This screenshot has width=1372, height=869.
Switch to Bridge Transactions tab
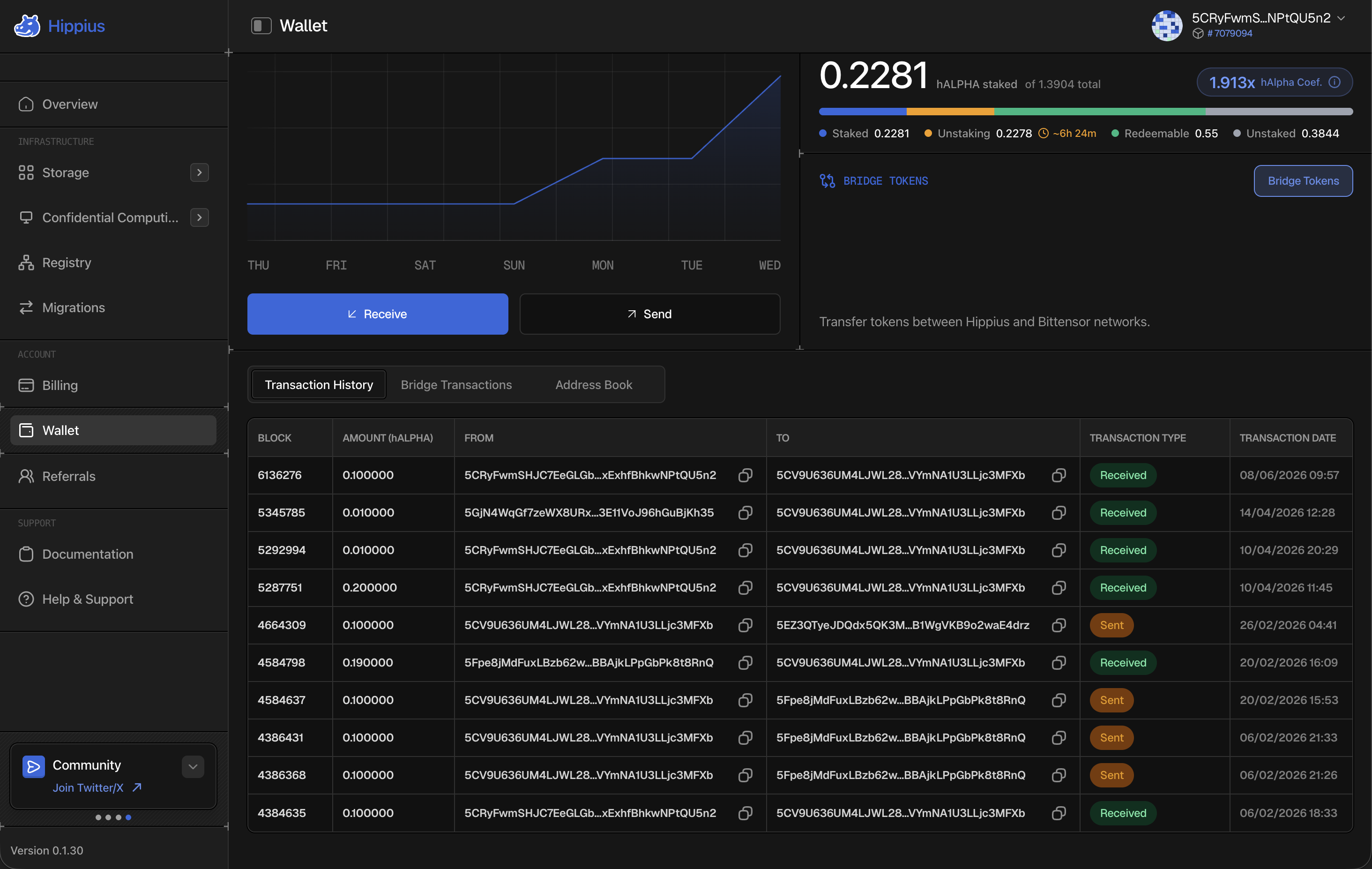pyautogui.click(x=456, y=385)
